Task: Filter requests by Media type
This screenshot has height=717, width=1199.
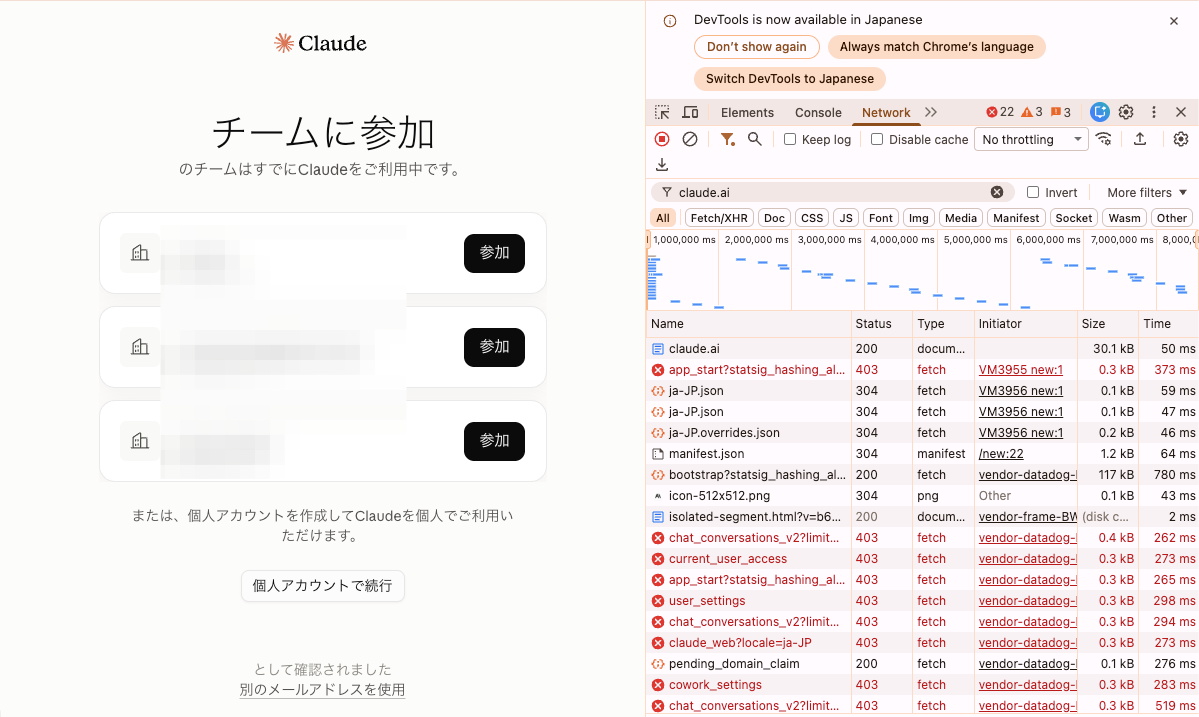Action: click(960, 218)
